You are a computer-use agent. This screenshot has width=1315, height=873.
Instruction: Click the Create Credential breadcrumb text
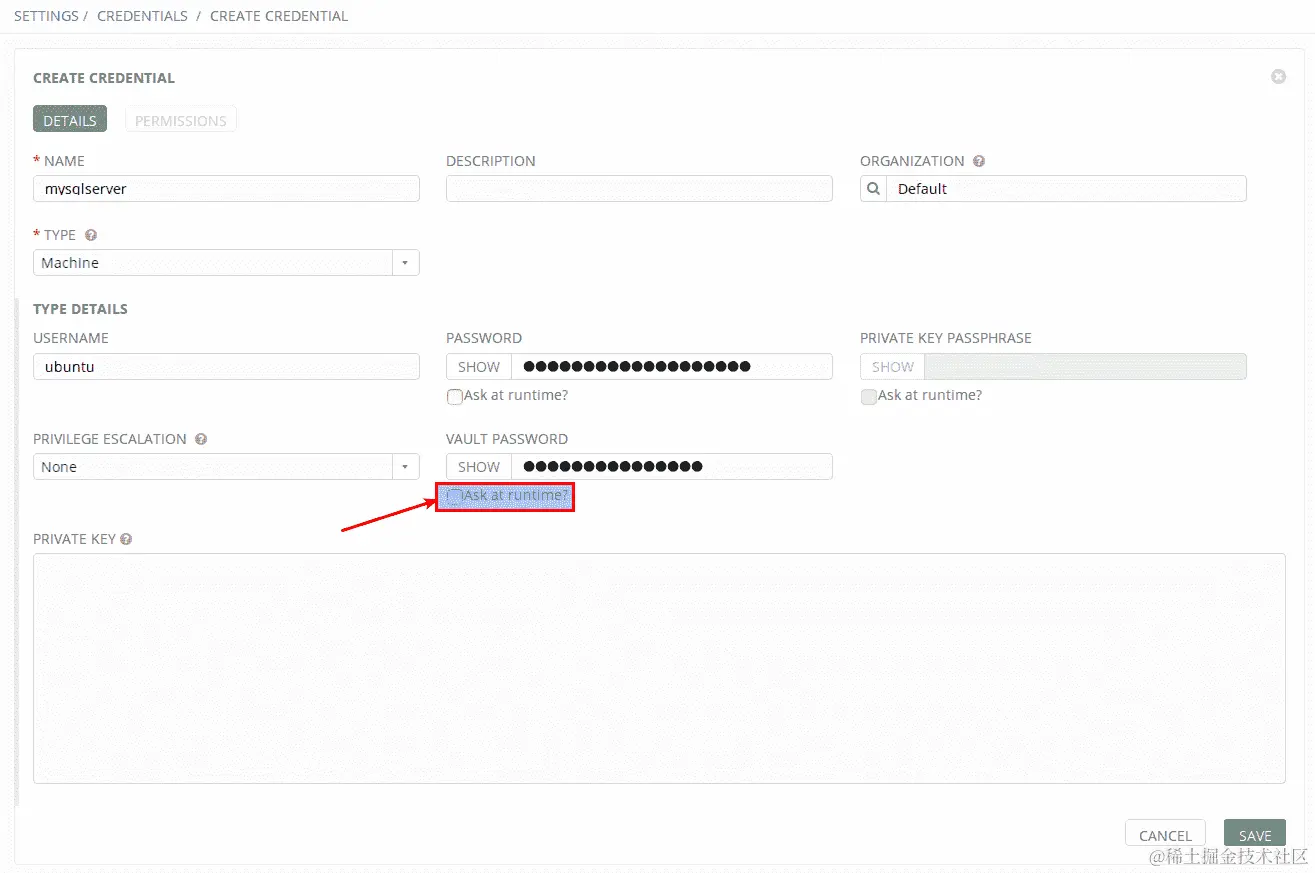tap(279, 16)
